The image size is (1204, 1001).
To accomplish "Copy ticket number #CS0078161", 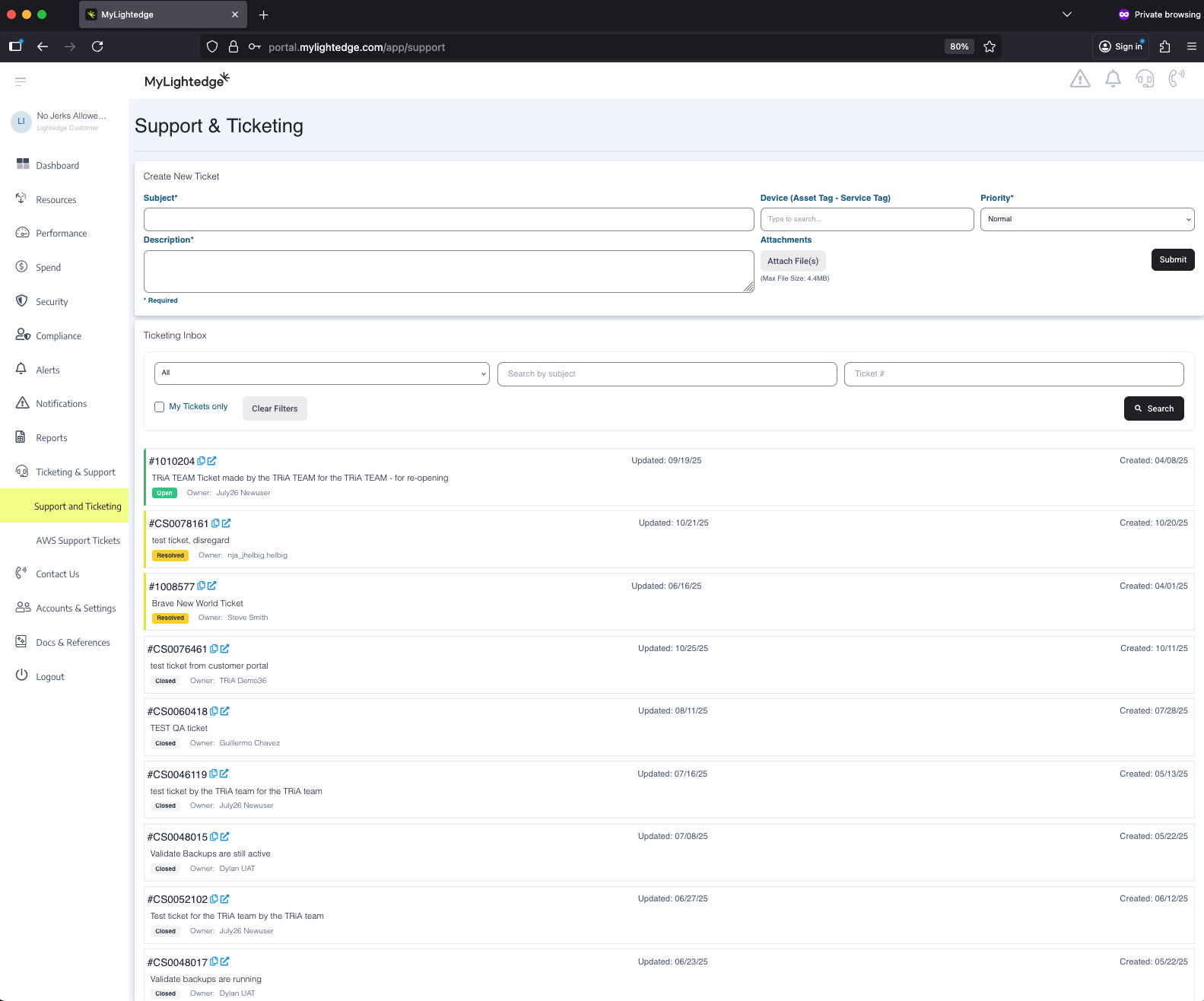I will (215, 523).
